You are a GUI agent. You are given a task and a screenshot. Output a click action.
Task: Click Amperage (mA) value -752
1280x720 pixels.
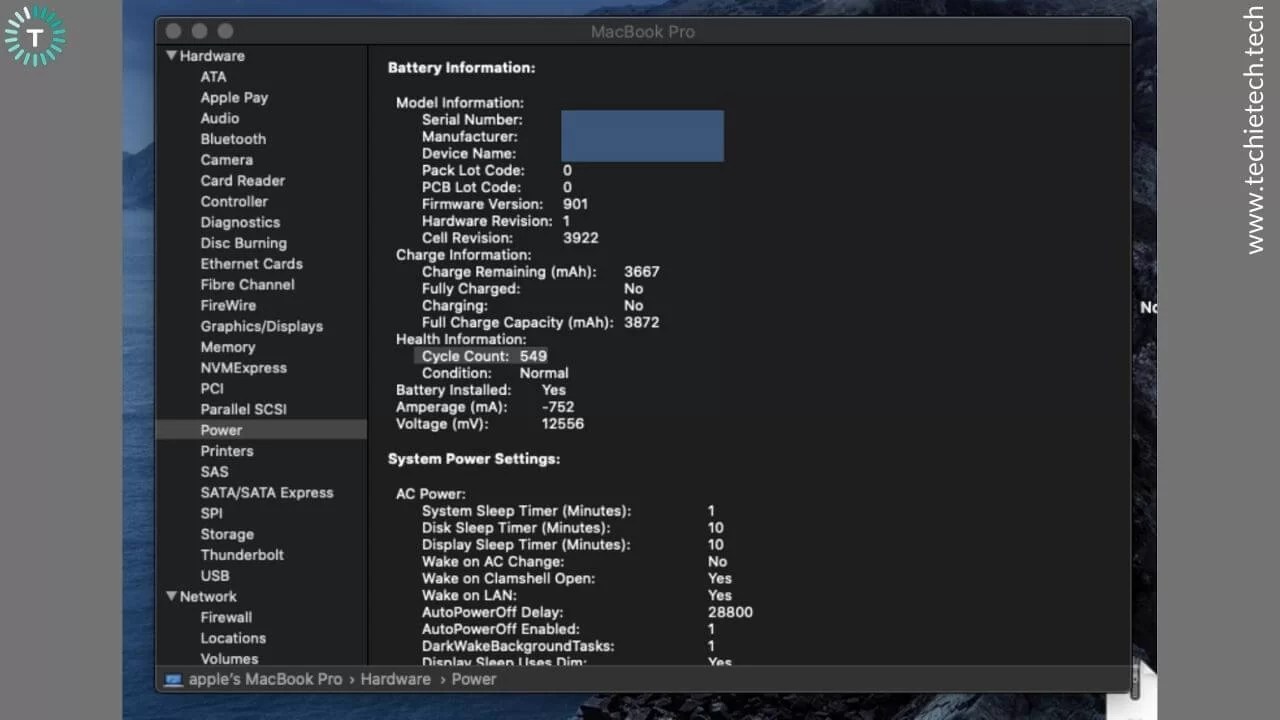click(x=558, y=407)
